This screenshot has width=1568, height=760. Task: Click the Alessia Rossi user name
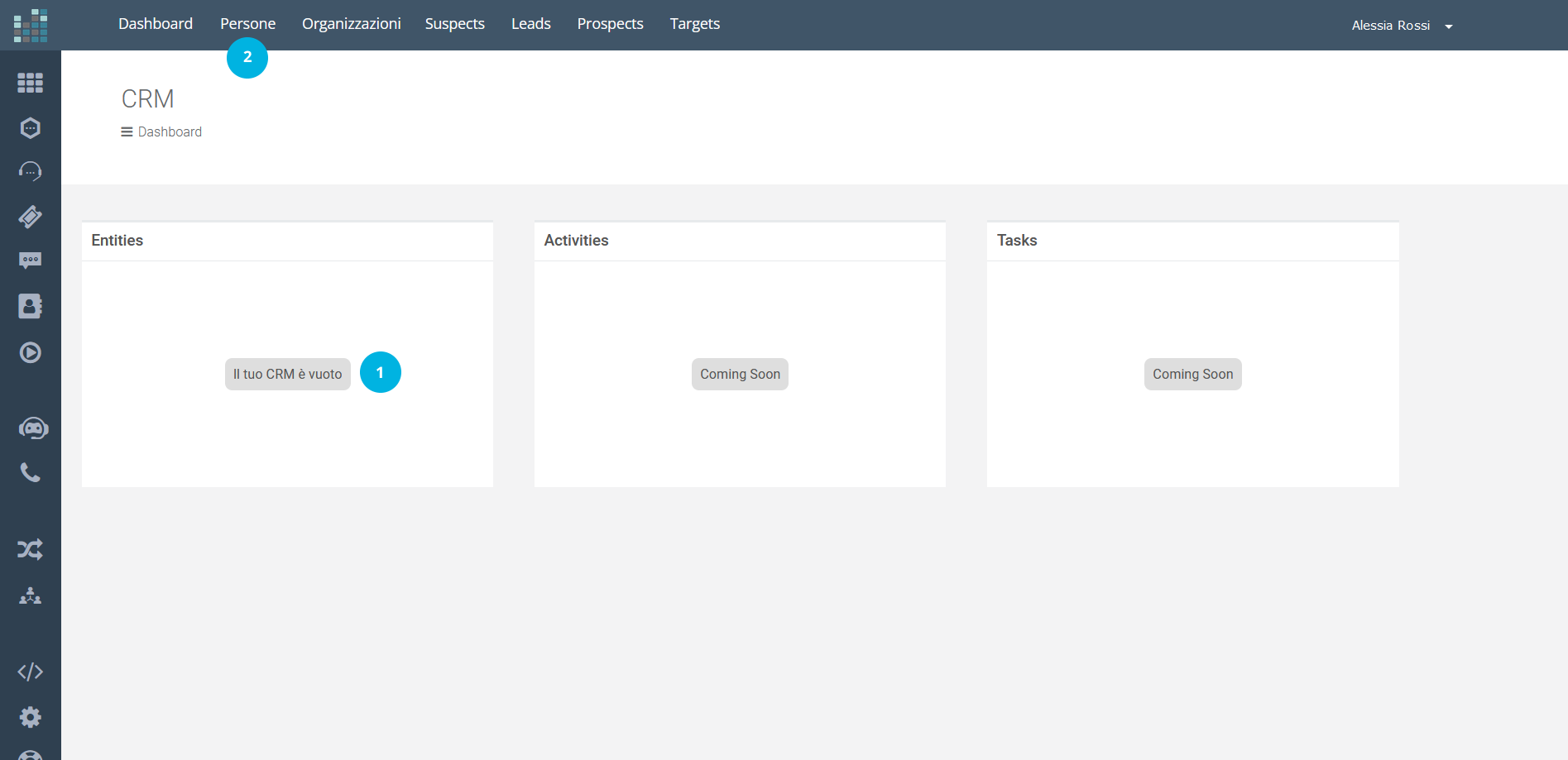[1390, 26]
